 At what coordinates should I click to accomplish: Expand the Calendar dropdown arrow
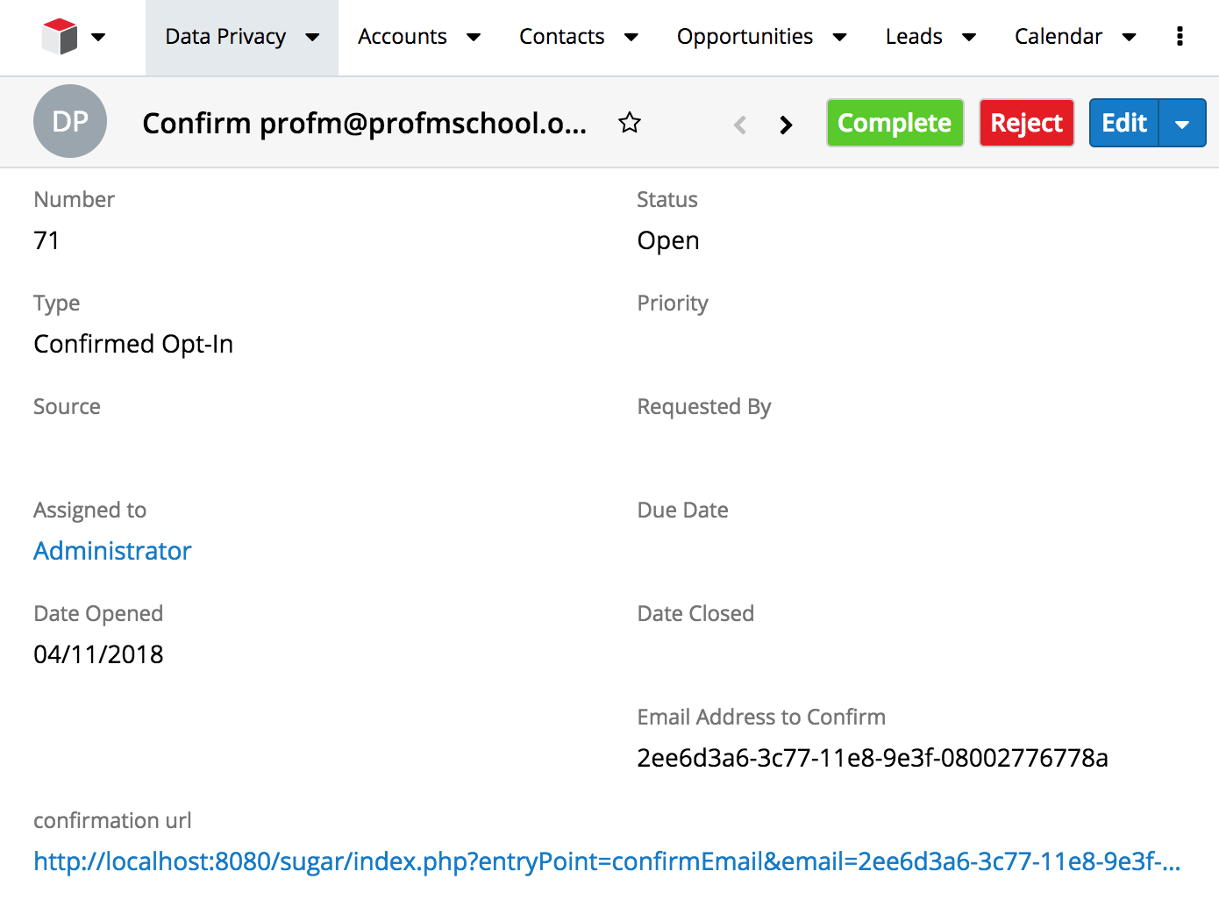(1129, 38)
